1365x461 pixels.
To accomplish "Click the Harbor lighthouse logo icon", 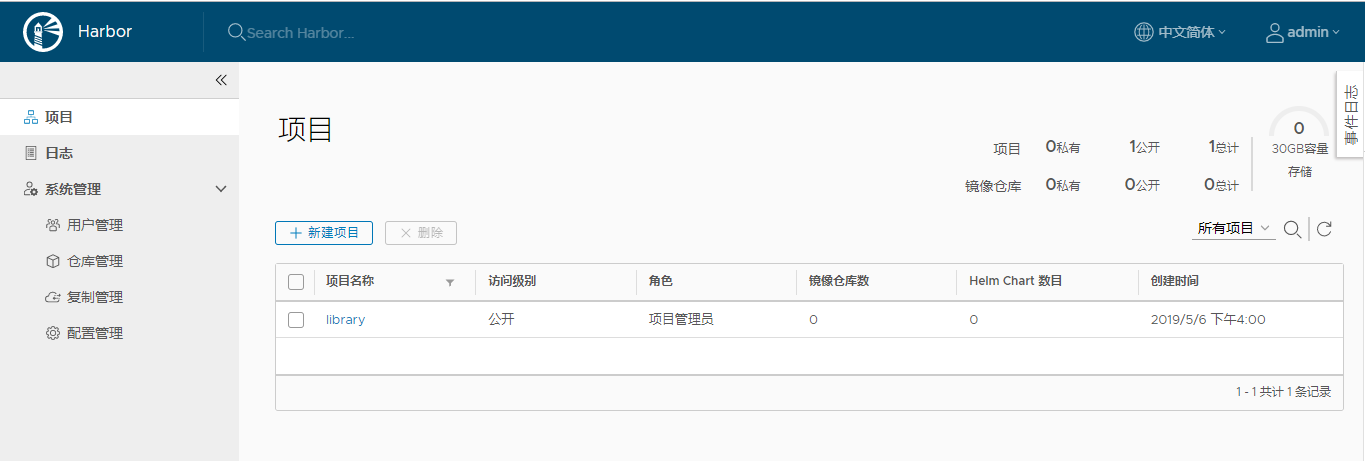I will click(x=43, y=32).
